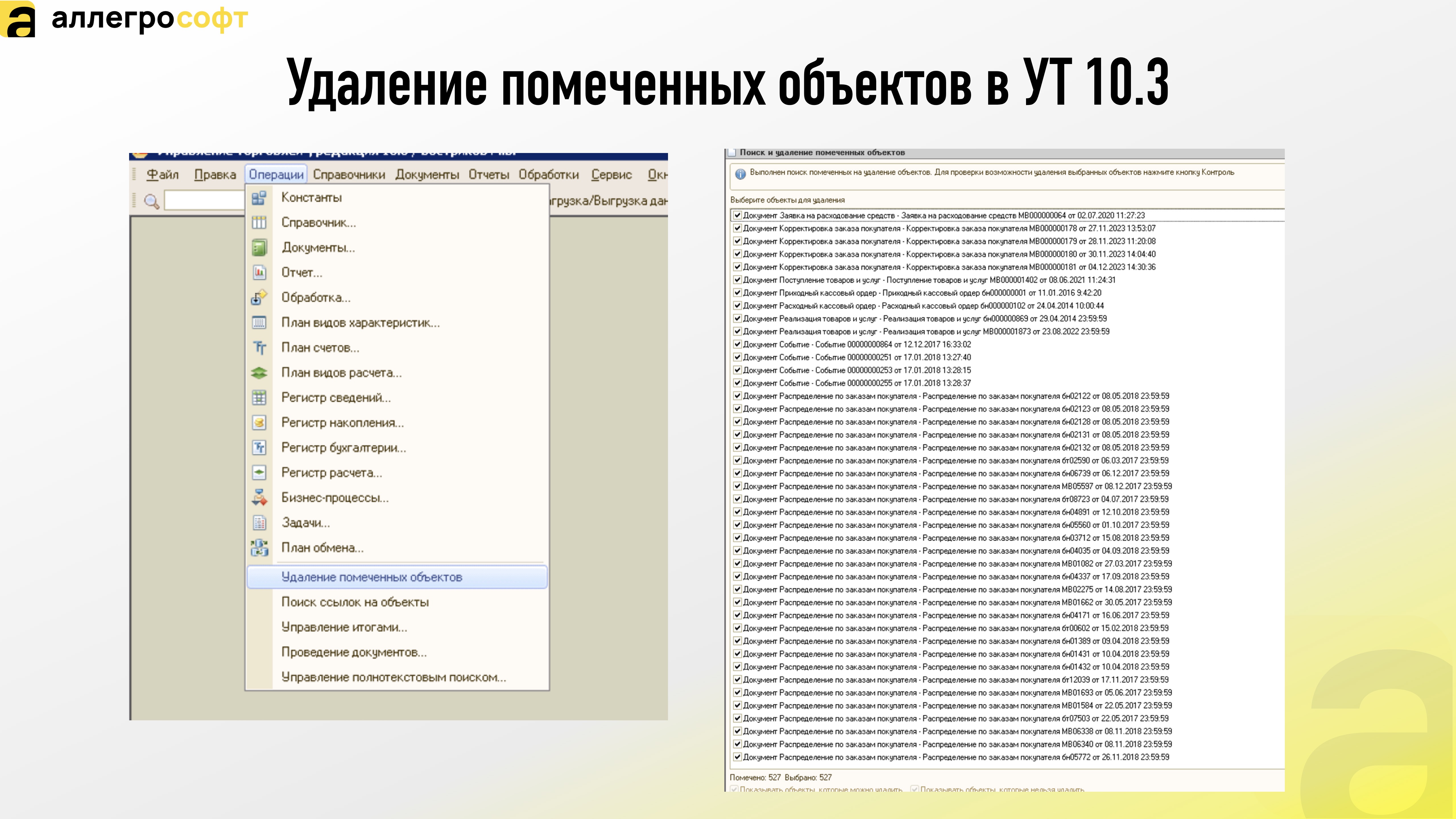
Task: Click the Регистр бухгалтерии icon
Action: [x=259, y=448]
